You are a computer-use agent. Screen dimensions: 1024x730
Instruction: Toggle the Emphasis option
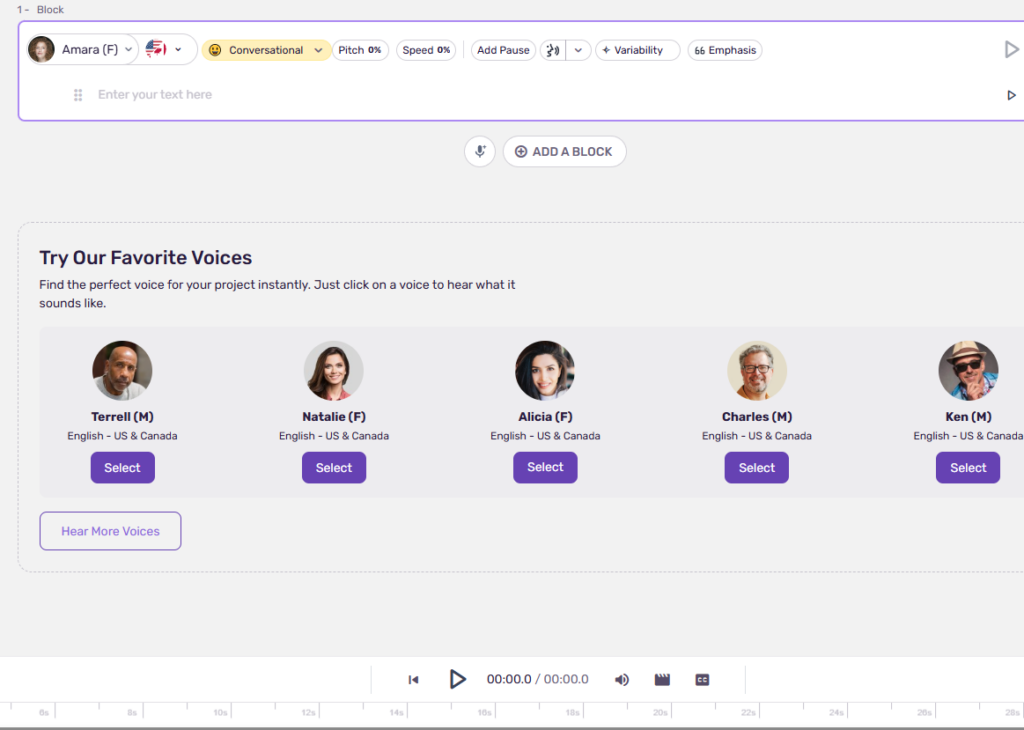click(725, 50)
